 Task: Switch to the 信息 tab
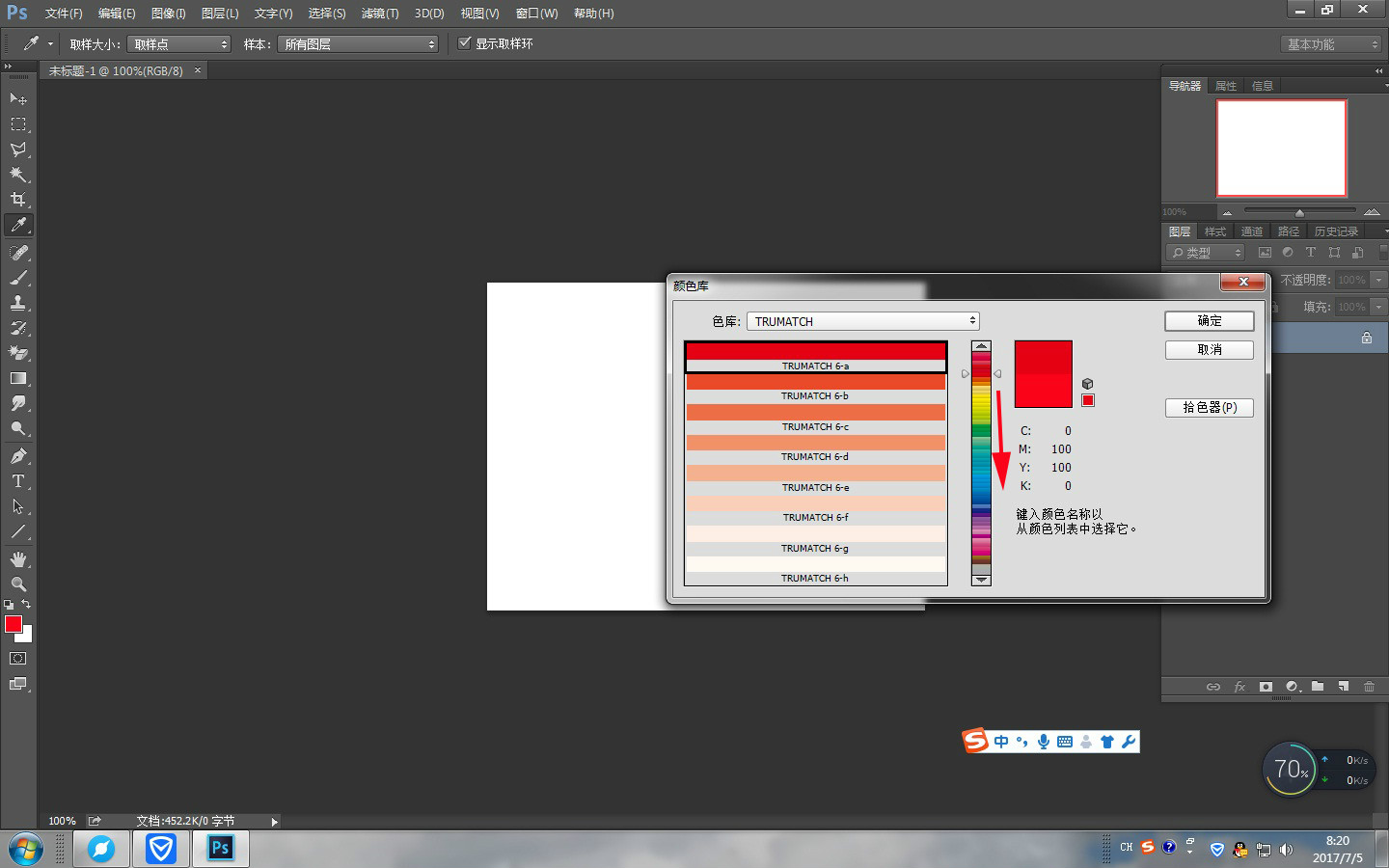click(x=1263, y=86)
